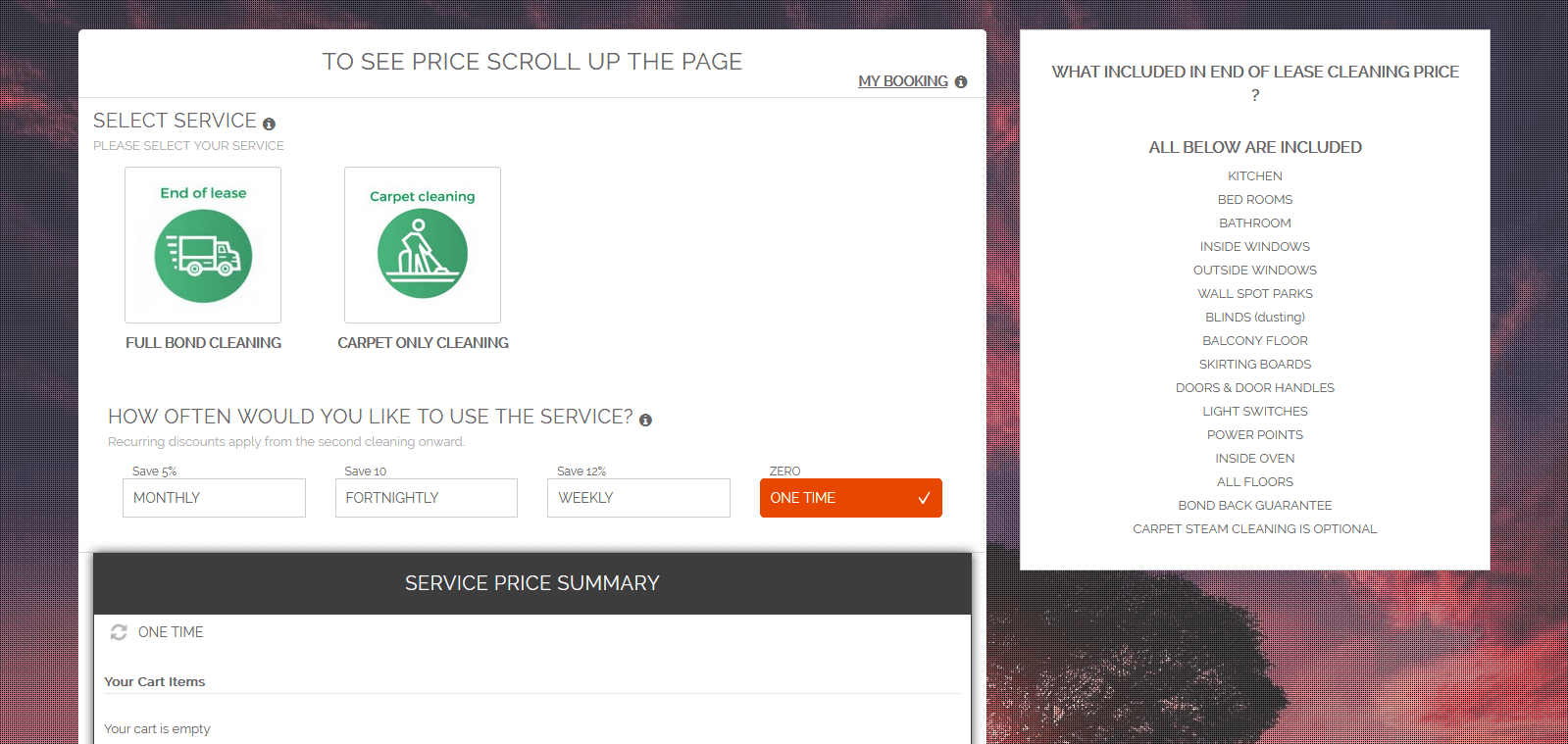Click BLINDS (dusting) in the list
1568x744 pixels.
(x=1255, y=318)
